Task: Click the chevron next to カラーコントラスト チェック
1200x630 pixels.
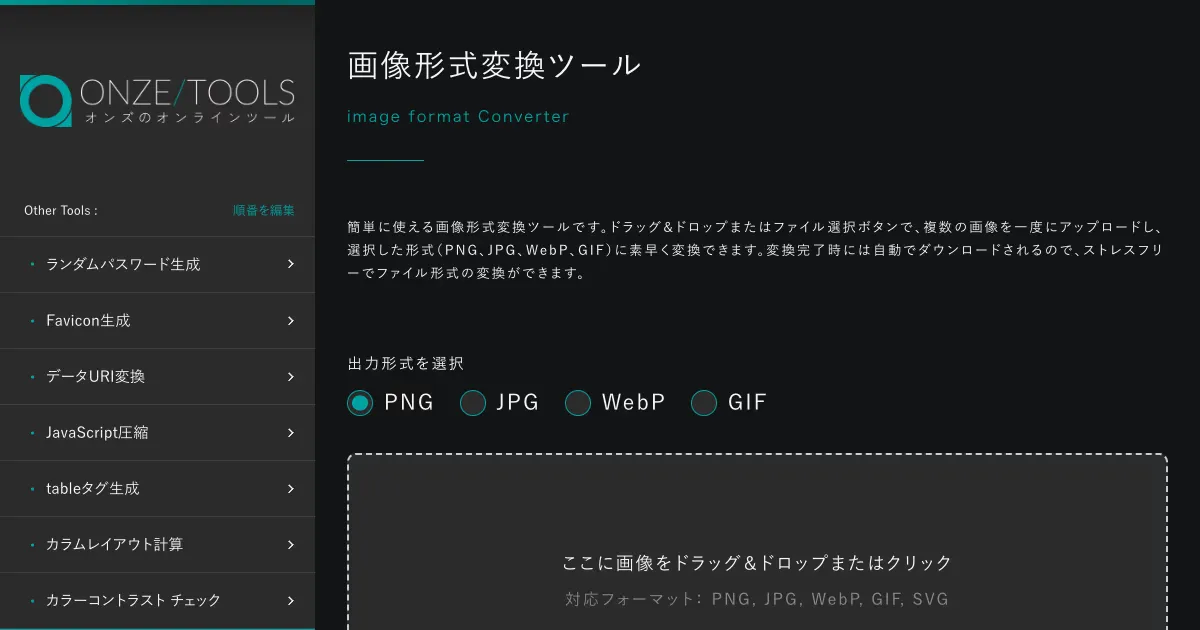Action: 290,601
